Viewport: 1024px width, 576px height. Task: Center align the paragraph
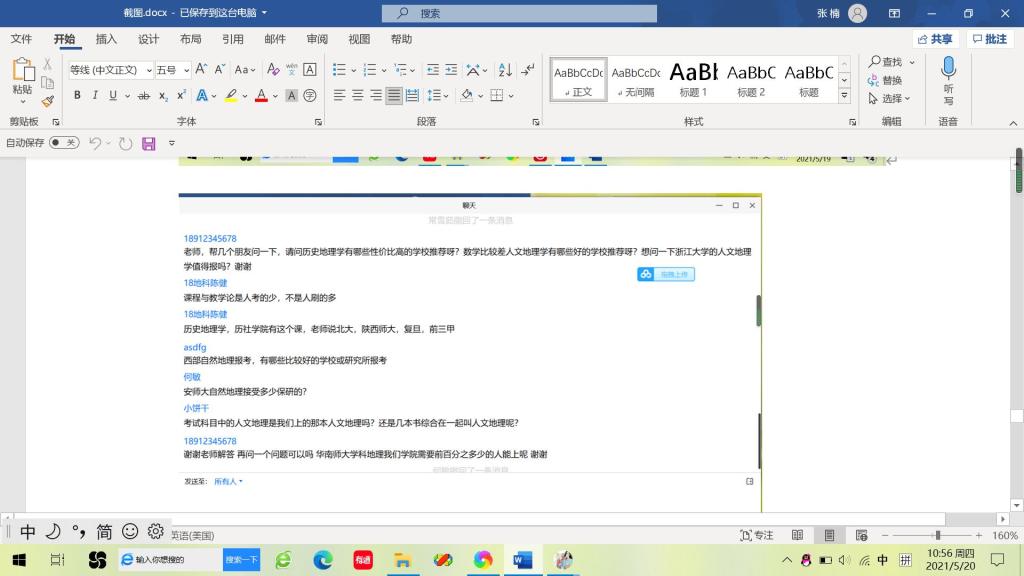tap(358, 96)
